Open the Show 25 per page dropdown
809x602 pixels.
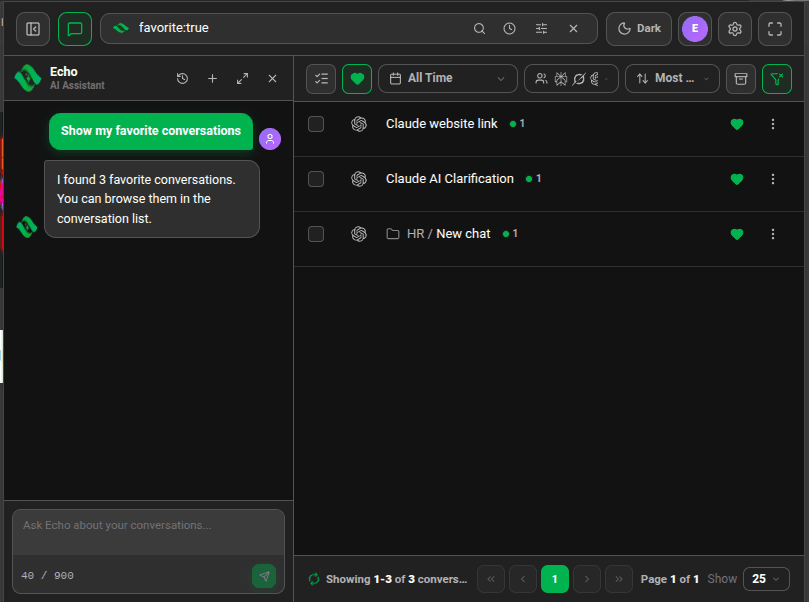pos(766,579)
